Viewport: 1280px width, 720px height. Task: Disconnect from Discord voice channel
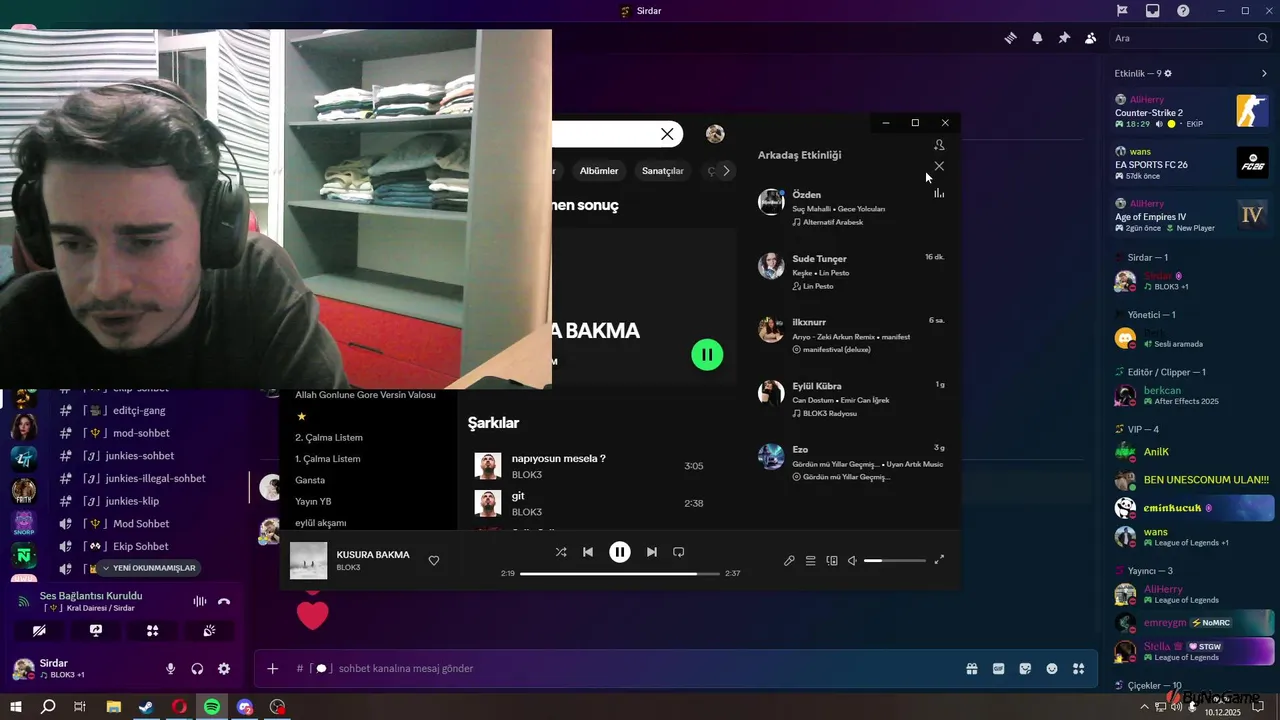coord(224,601)
